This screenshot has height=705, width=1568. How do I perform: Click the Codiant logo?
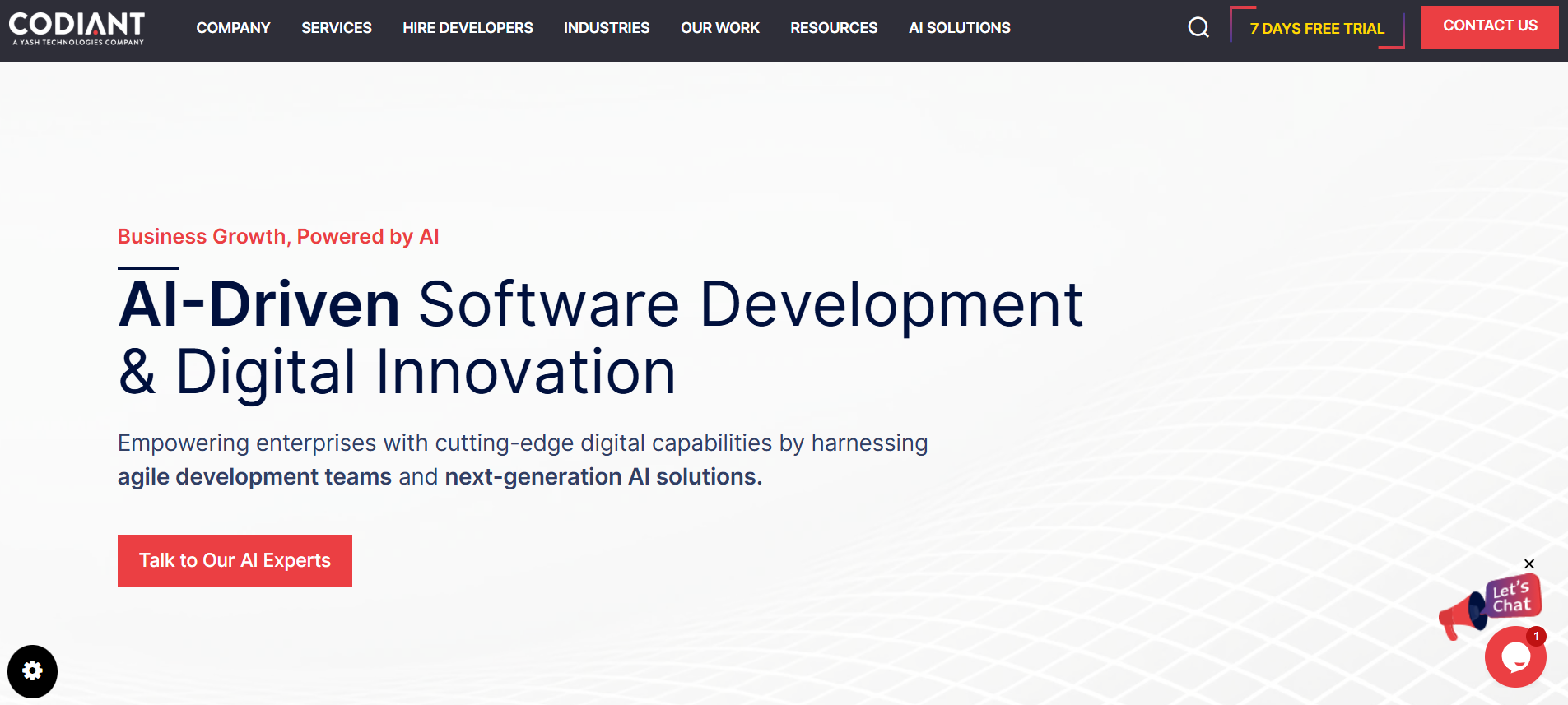pos(77,29)
